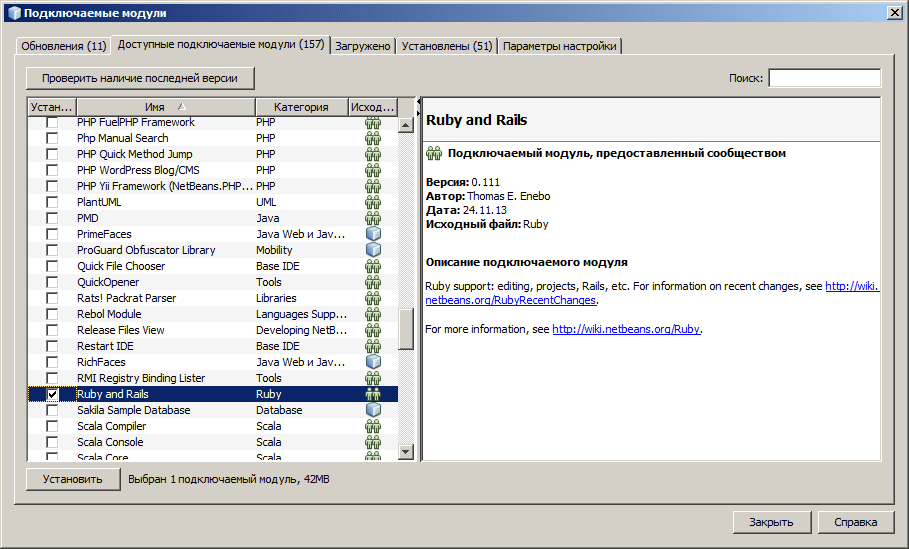Check the RichFaces install checkbox
Viewport: 909px width, 549px height.
click(52, 362)
